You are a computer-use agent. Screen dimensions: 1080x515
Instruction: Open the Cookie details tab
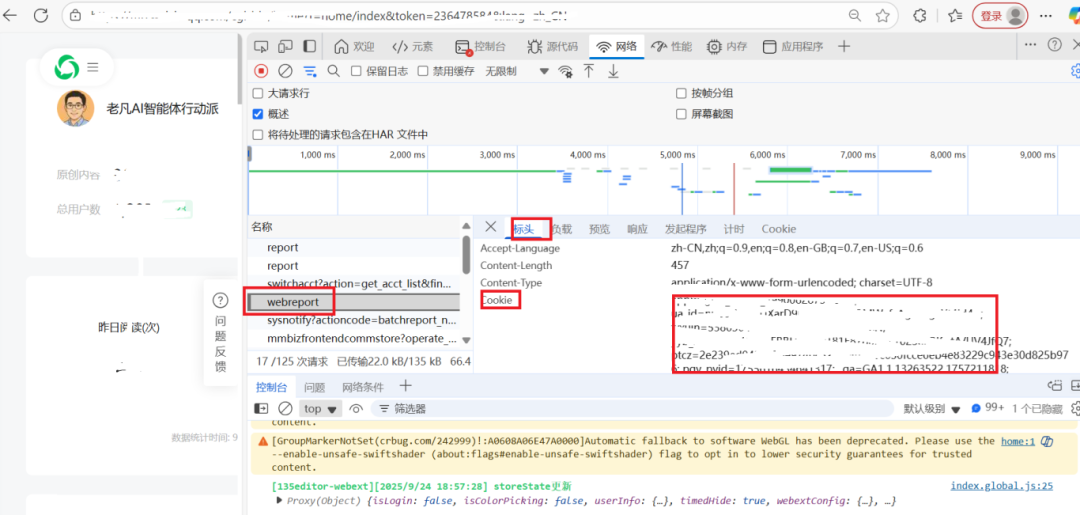point(778,229)
